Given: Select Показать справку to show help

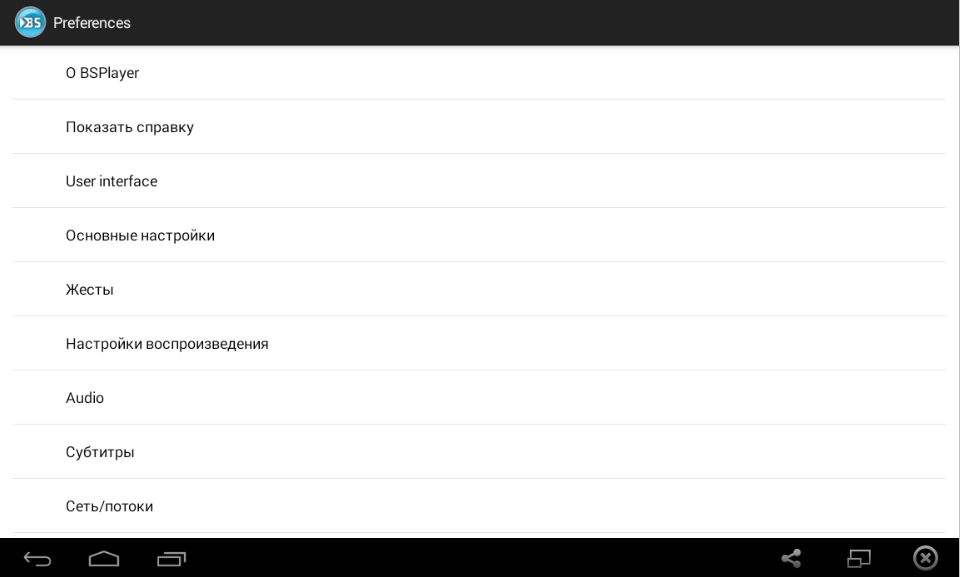Looking at the screenshot, I should click(130, 127).
